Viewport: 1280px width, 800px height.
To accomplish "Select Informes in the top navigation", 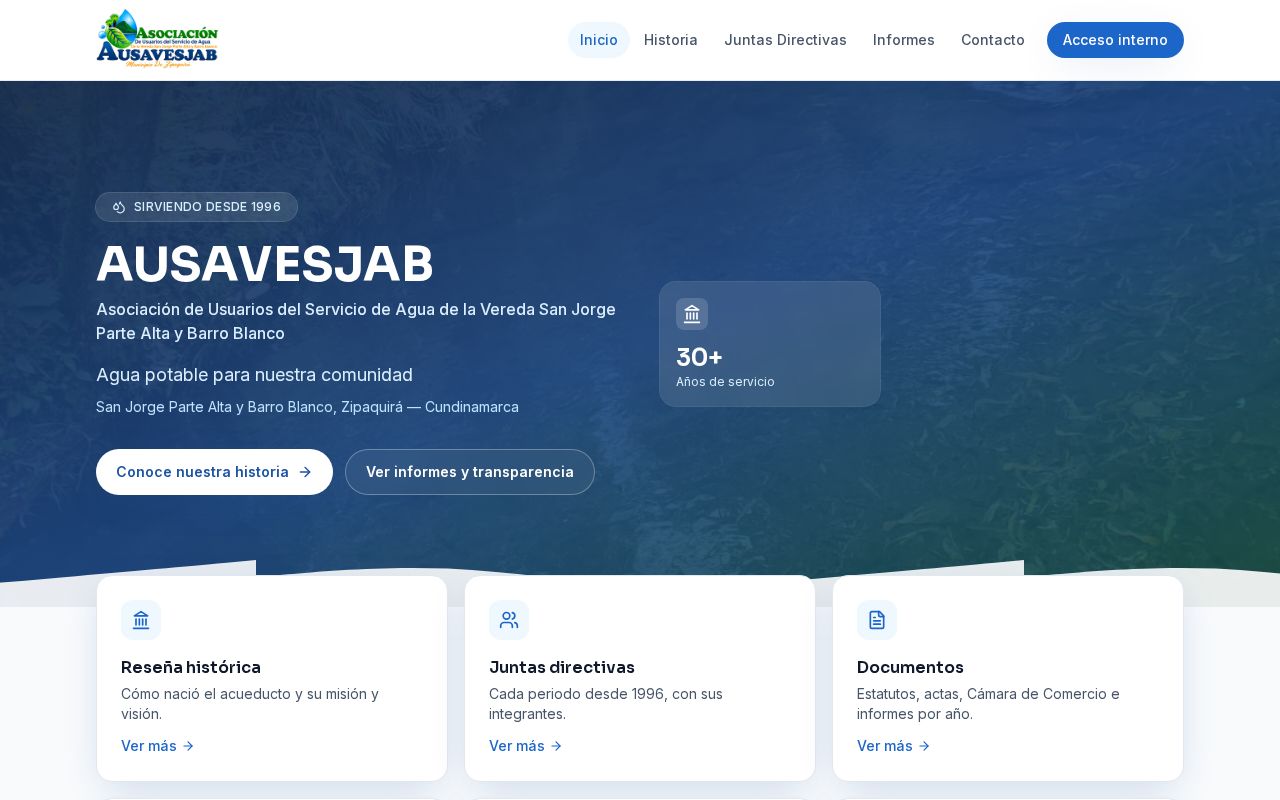I will [x=904, y=40].
